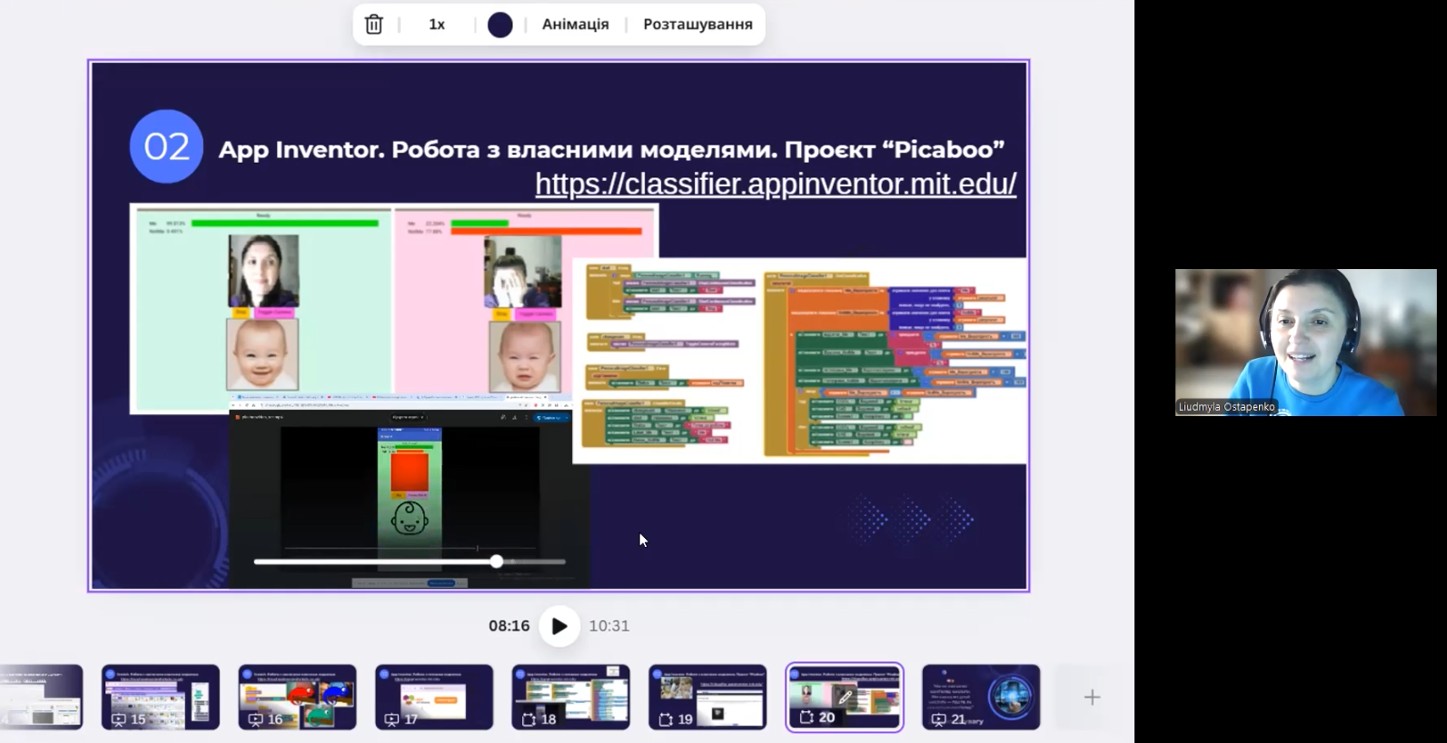Image resolution: width=1447 pixels, height=743 pixels.
Task: Click the presenter icon on slide 21 thumbnail
Action: tap(940, 719)
